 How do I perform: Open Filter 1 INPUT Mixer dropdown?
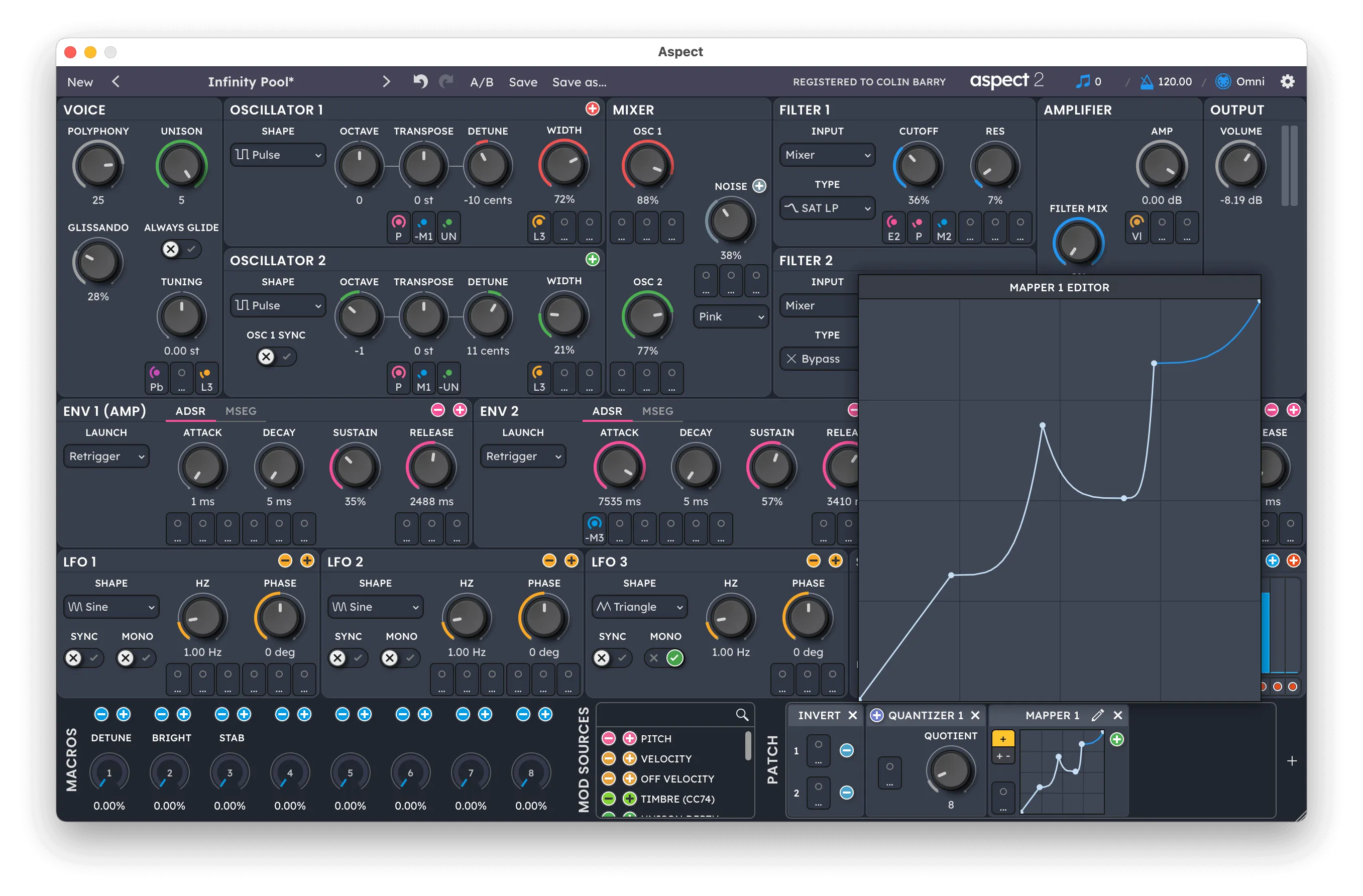827,155
